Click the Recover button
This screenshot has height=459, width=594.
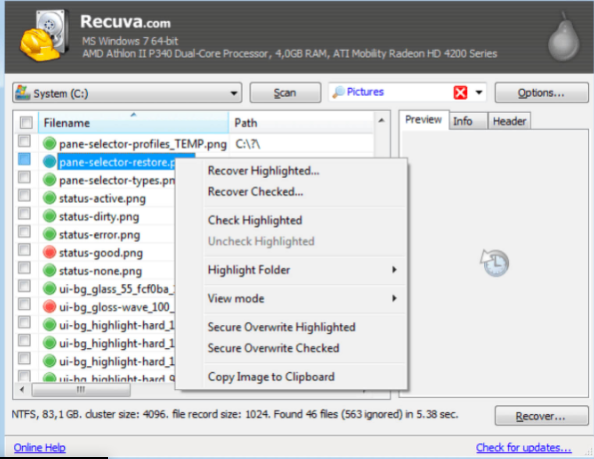click(x=541, y=416)
